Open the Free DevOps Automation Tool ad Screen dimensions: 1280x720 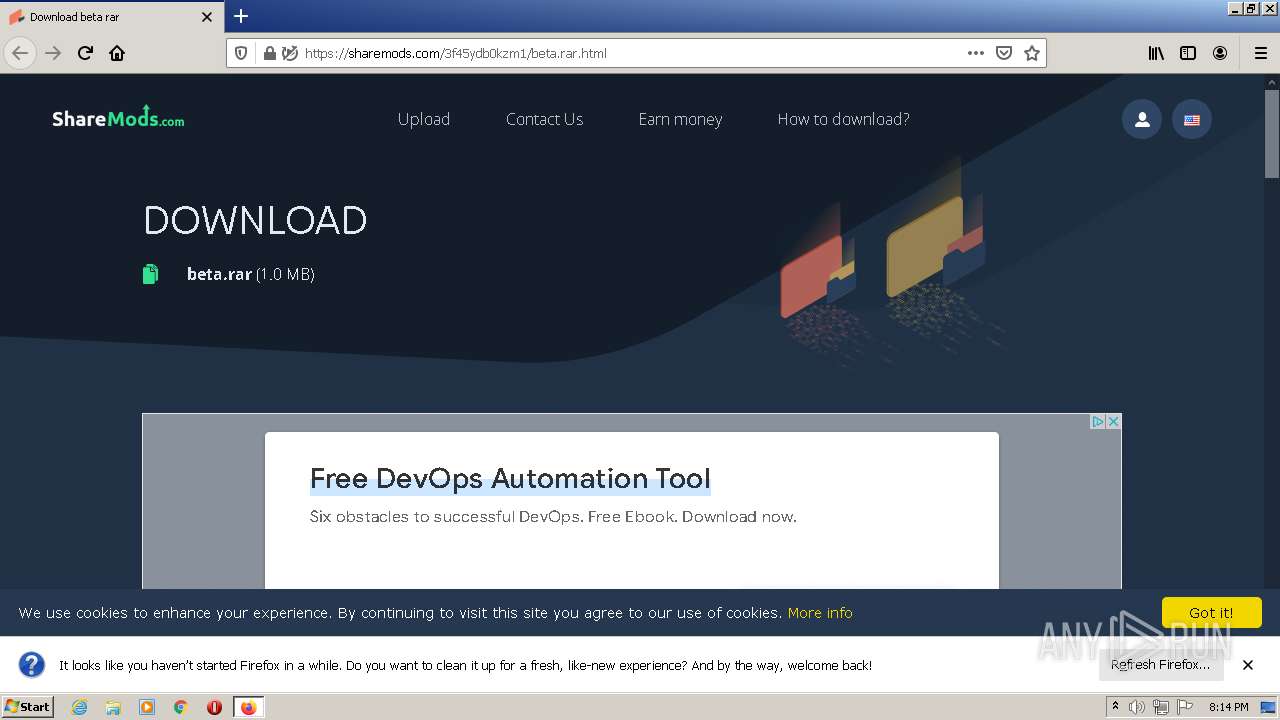(510, 478)
